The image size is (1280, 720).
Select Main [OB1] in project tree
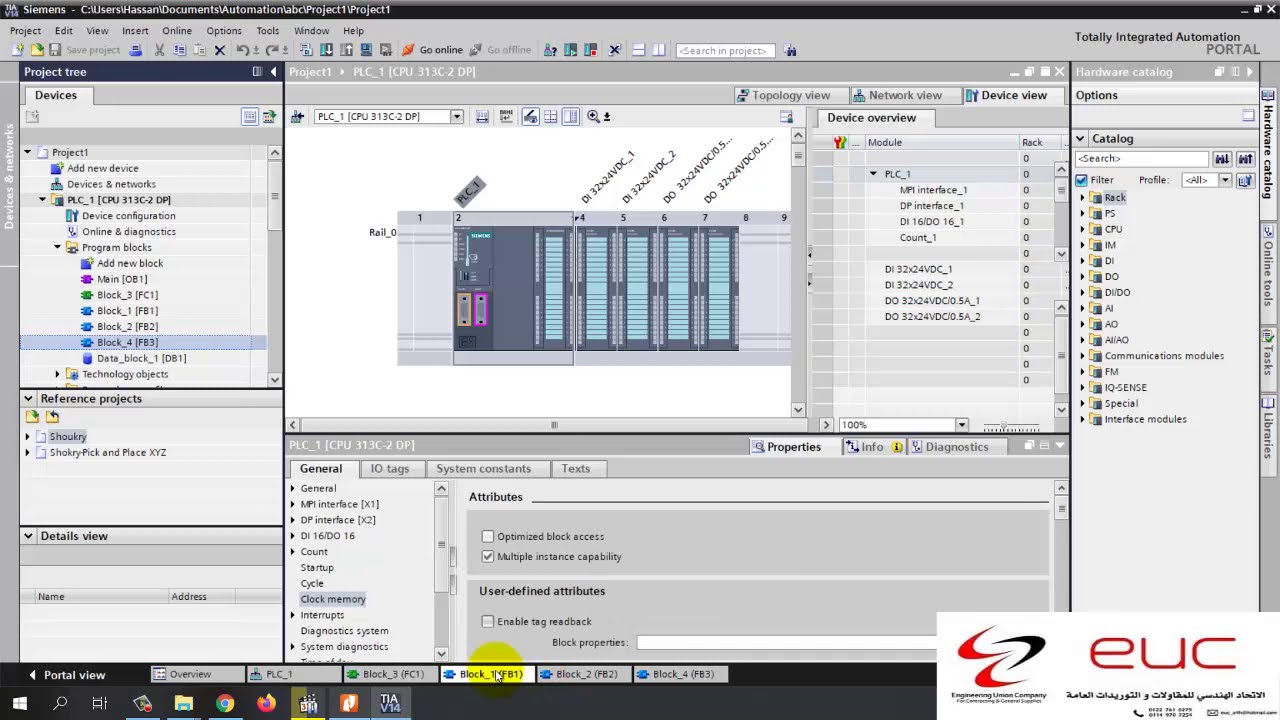(122, 279)
